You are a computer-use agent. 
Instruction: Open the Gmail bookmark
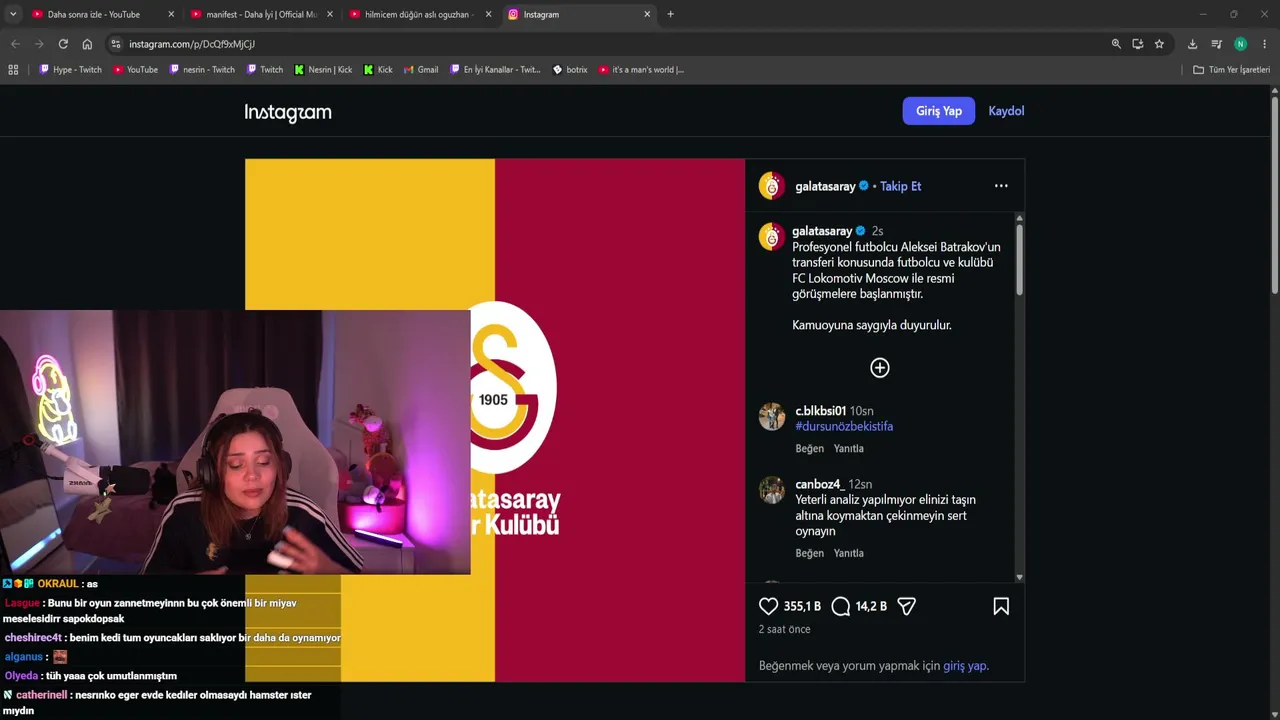tap(421, 70)
